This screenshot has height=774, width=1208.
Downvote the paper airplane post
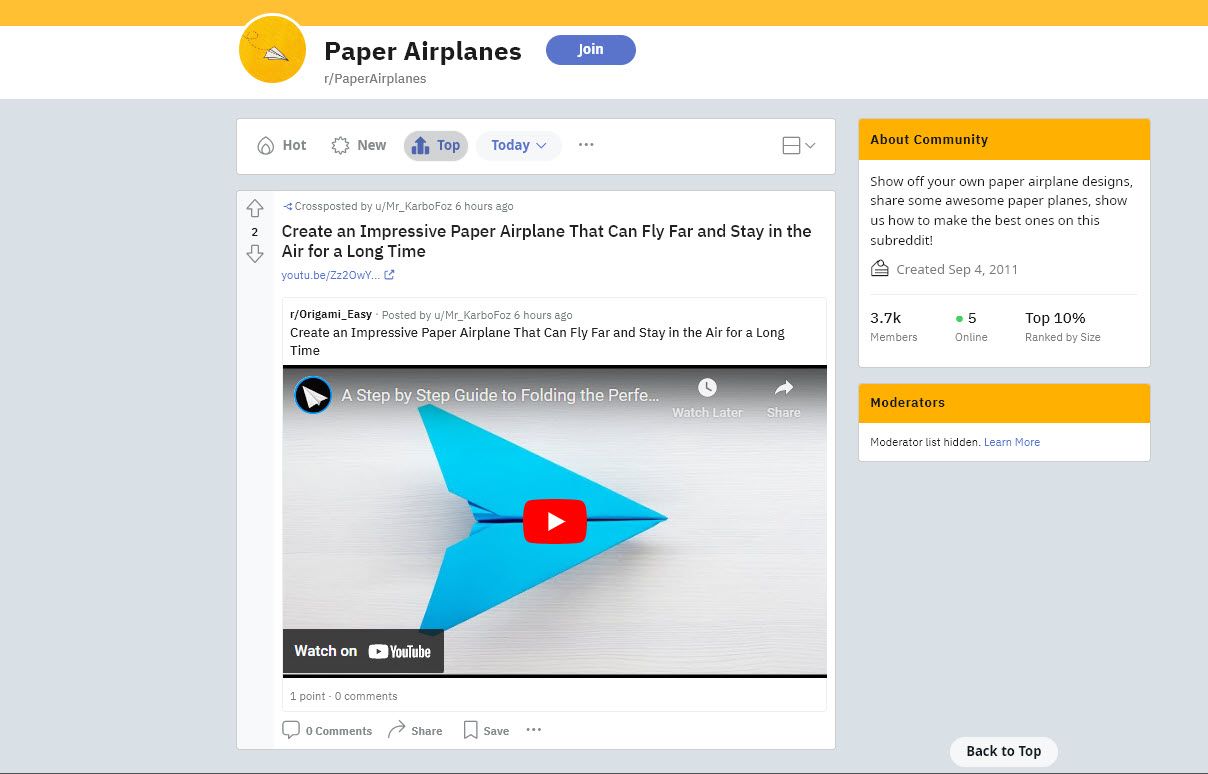255,254
